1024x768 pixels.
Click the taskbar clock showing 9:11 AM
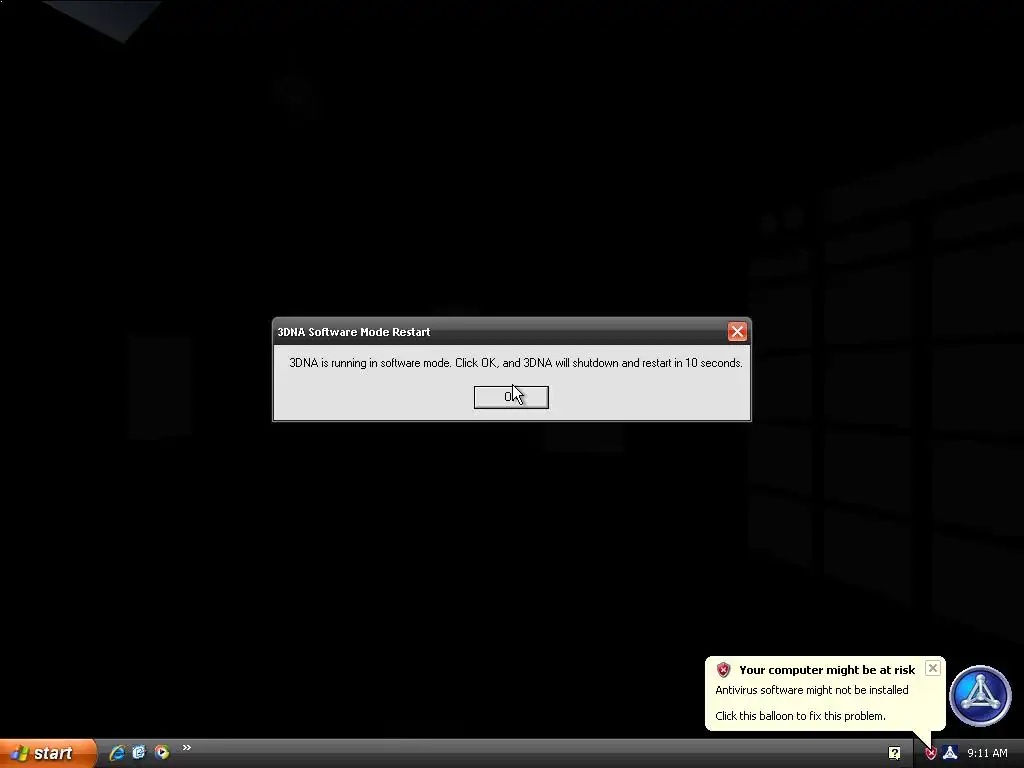coord(987,753)
